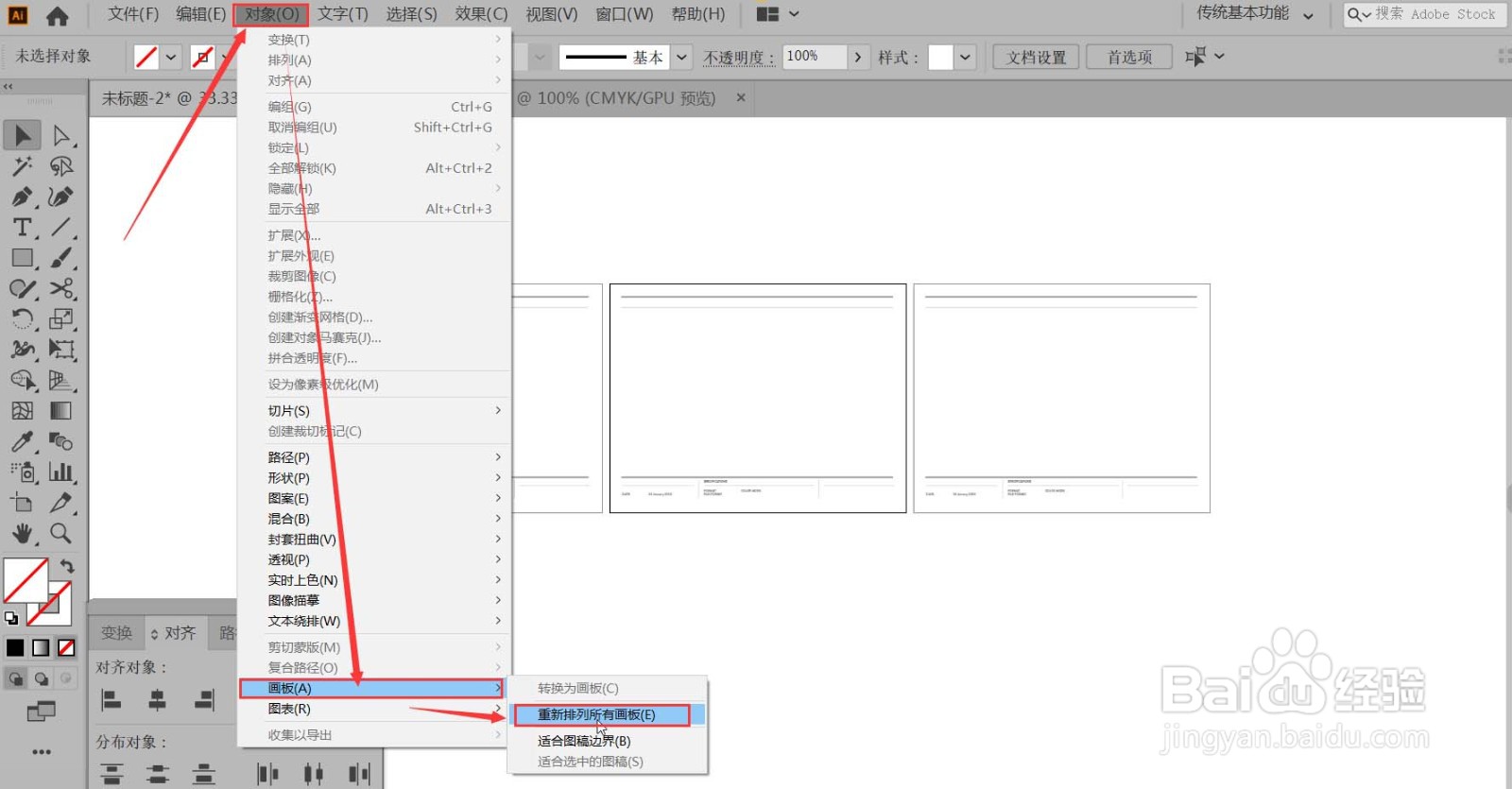Click 首选项 button
The width and height of the screenshot is (1512, 789).
click(1129, 57)
